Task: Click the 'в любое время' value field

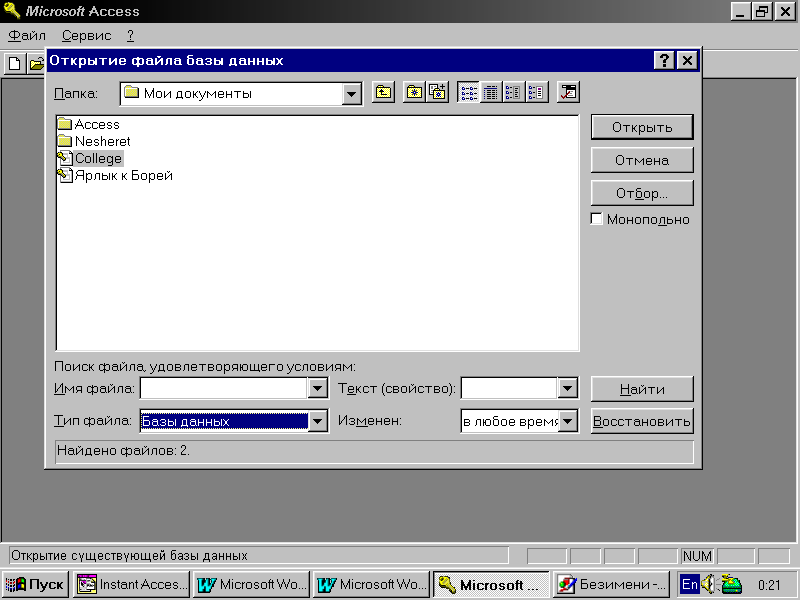Action: click(510, 421)
